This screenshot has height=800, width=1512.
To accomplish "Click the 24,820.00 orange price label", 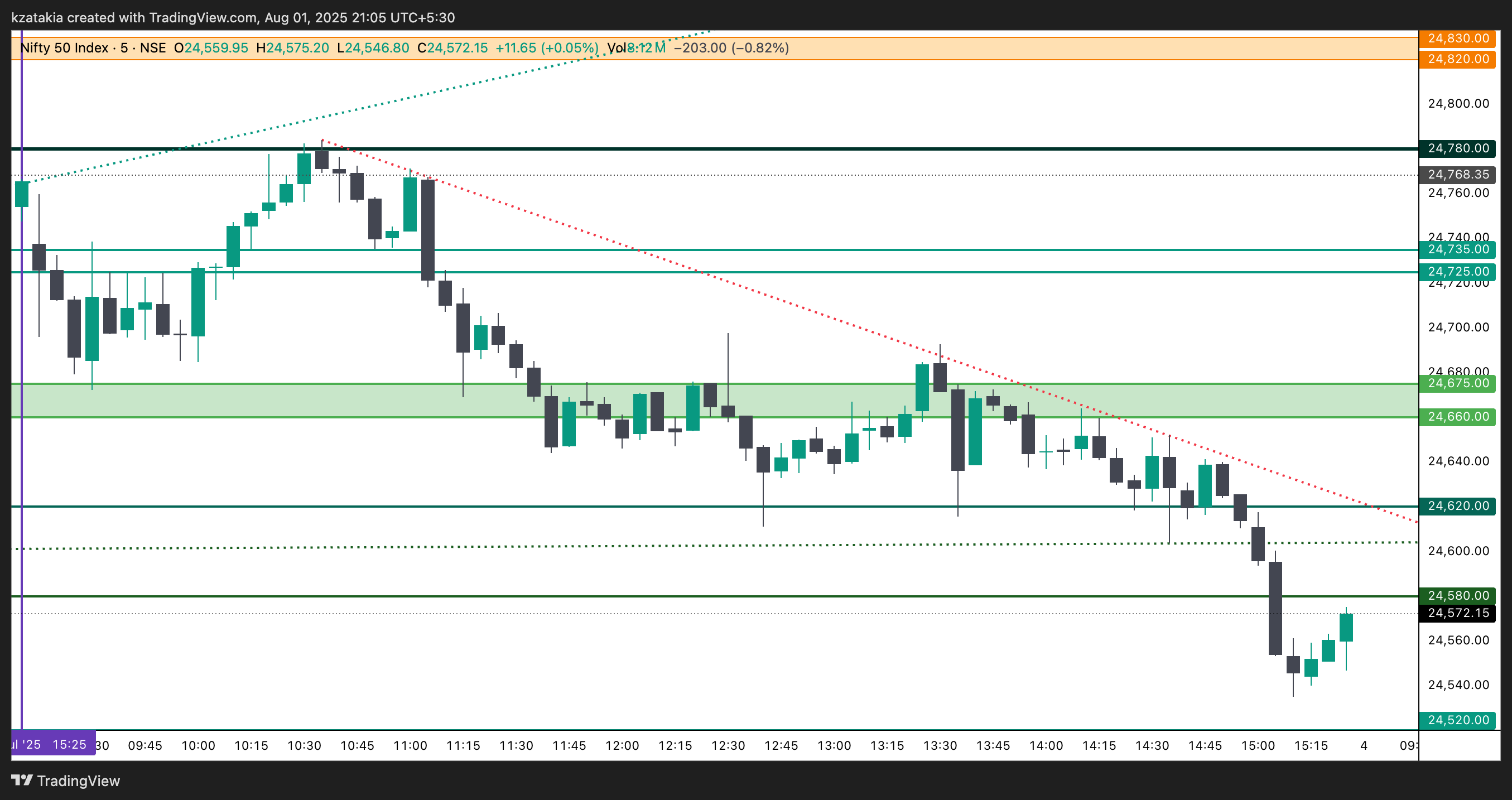I will [x=1458, y=59].
